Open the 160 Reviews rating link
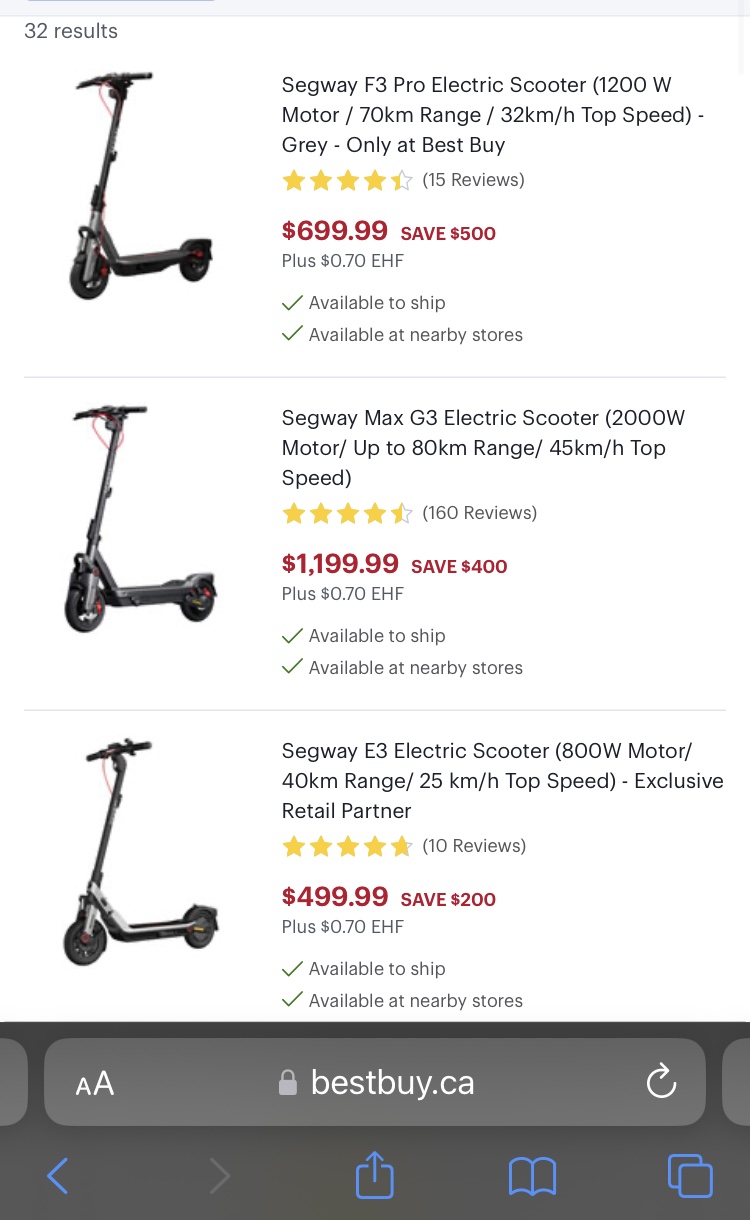The width and height of the screenshot is (750, 1220). pos(479,513)
